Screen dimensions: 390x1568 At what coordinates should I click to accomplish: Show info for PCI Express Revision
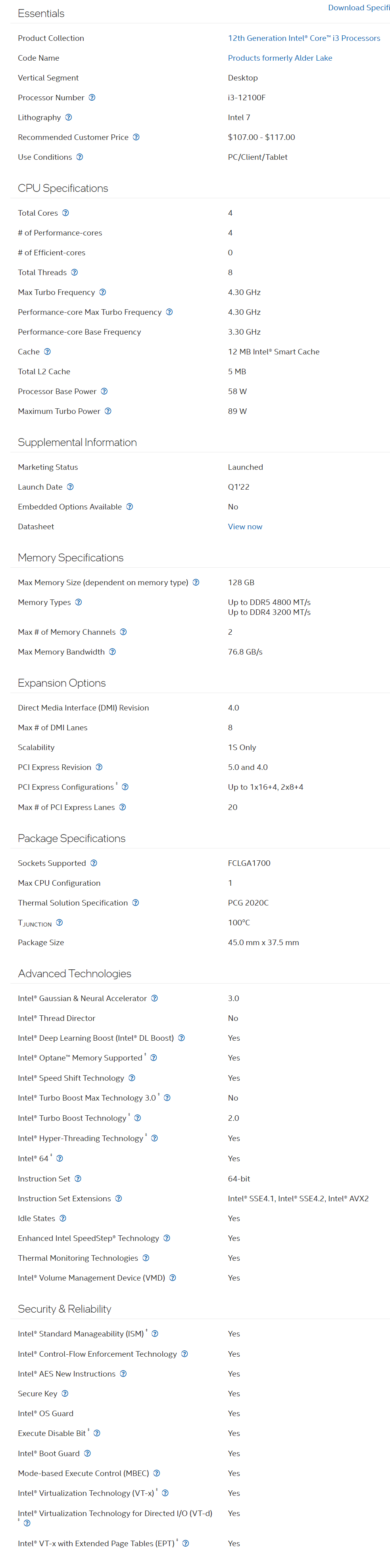click(99, 768)
